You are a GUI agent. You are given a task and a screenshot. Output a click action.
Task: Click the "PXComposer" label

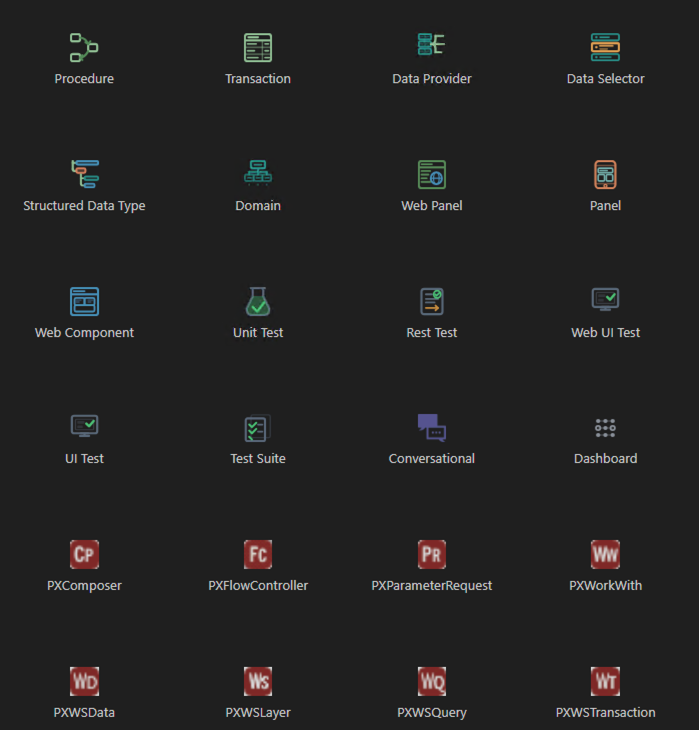84,586
